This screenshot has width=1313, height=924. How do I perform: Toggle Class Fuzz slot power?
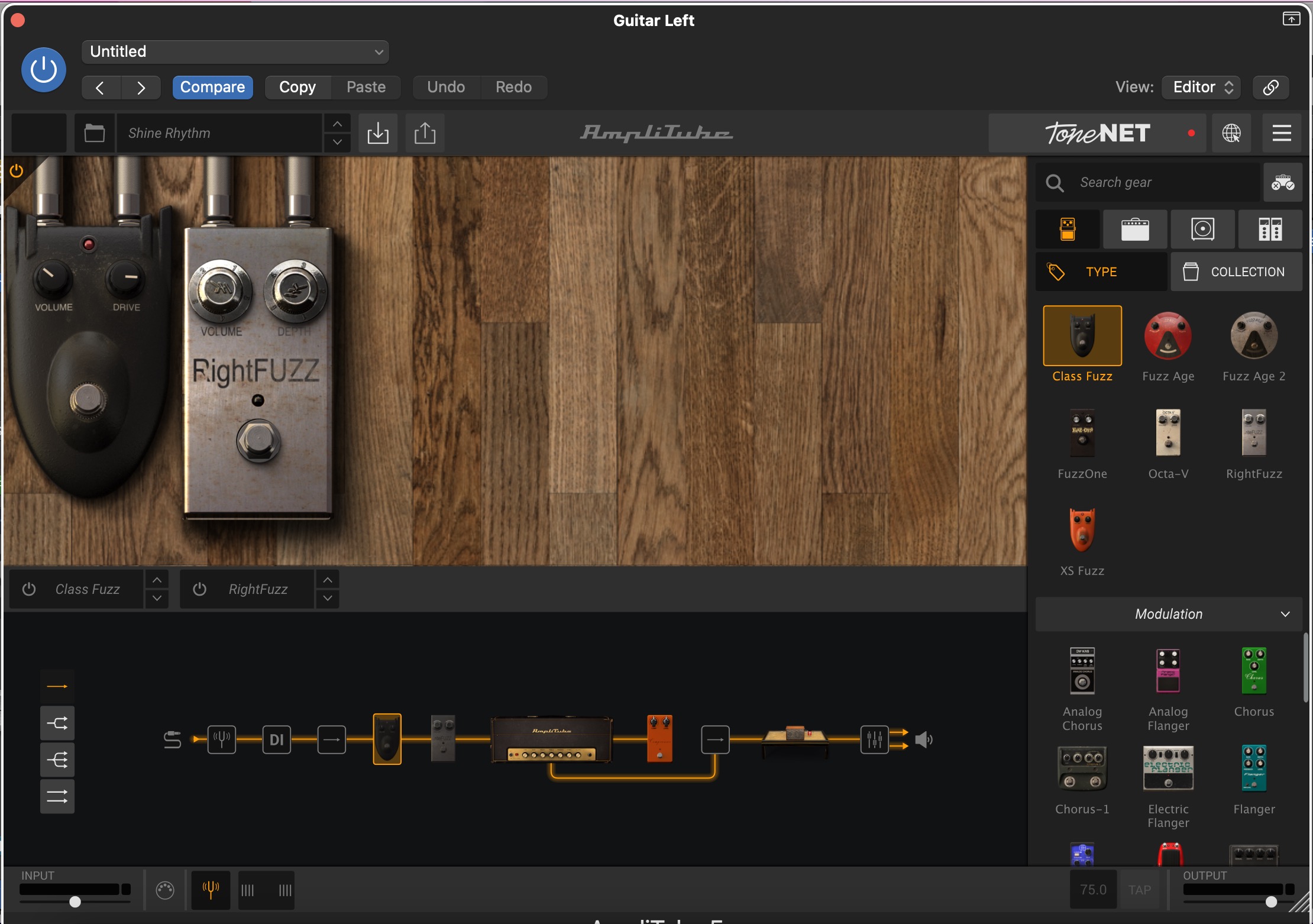(x=29, y=589)
